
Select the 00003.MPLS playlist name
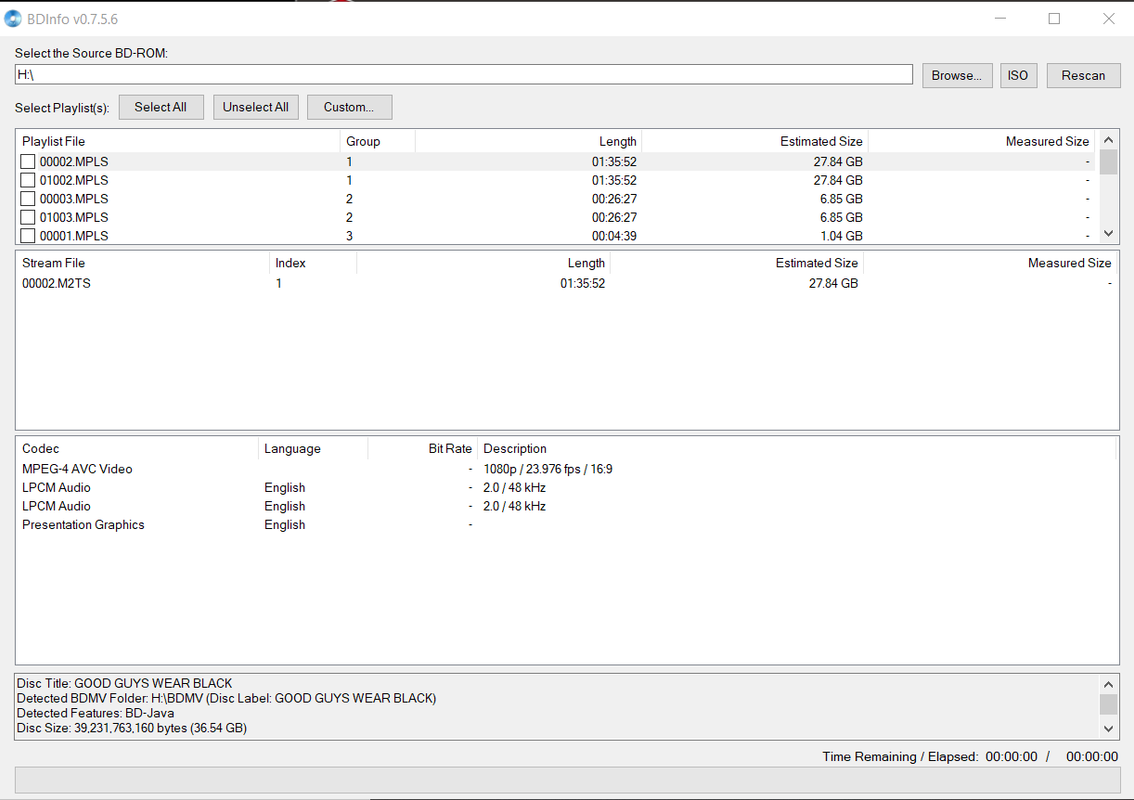point(74,199)
